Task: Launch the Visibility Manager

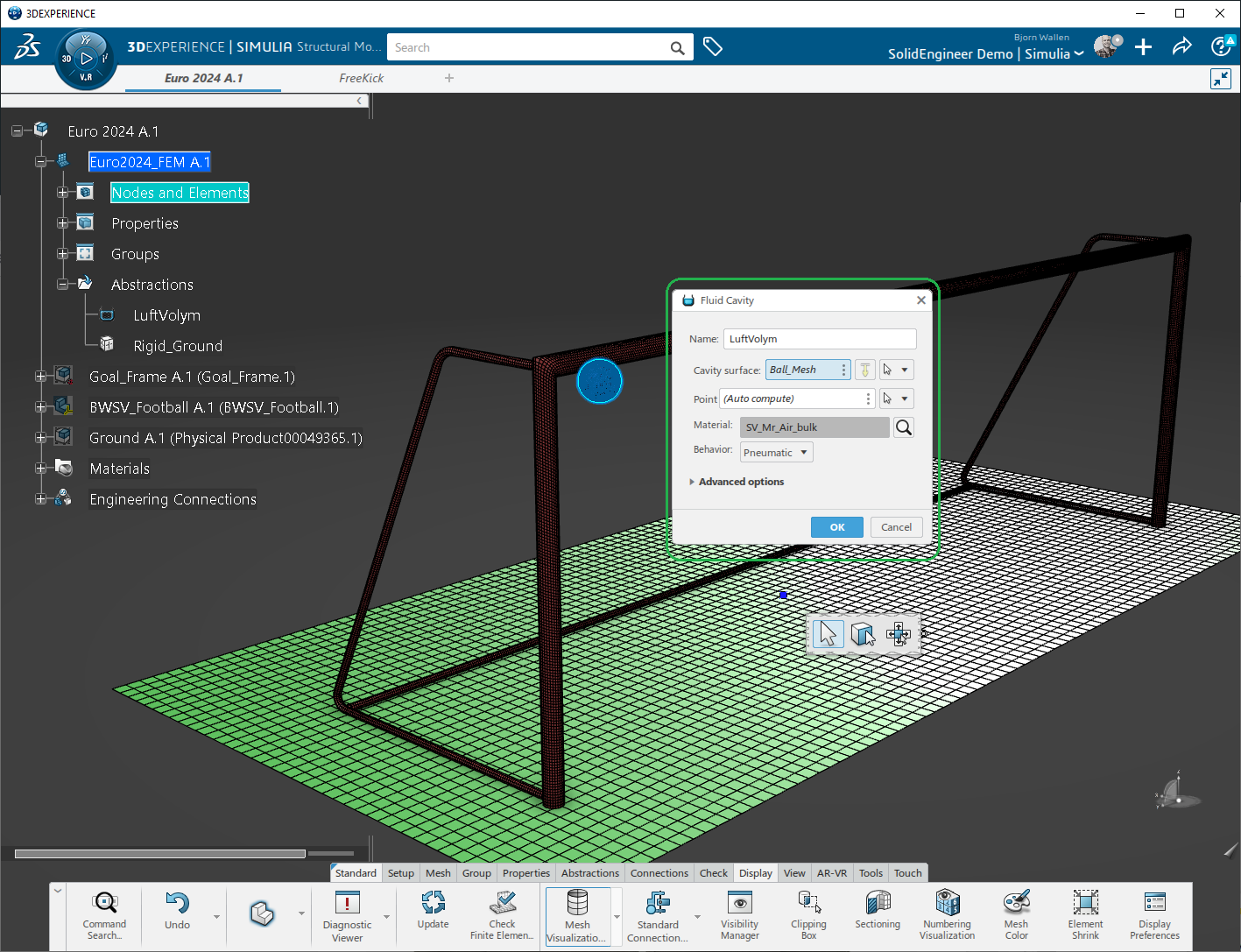Action: (x=739, y=913)
